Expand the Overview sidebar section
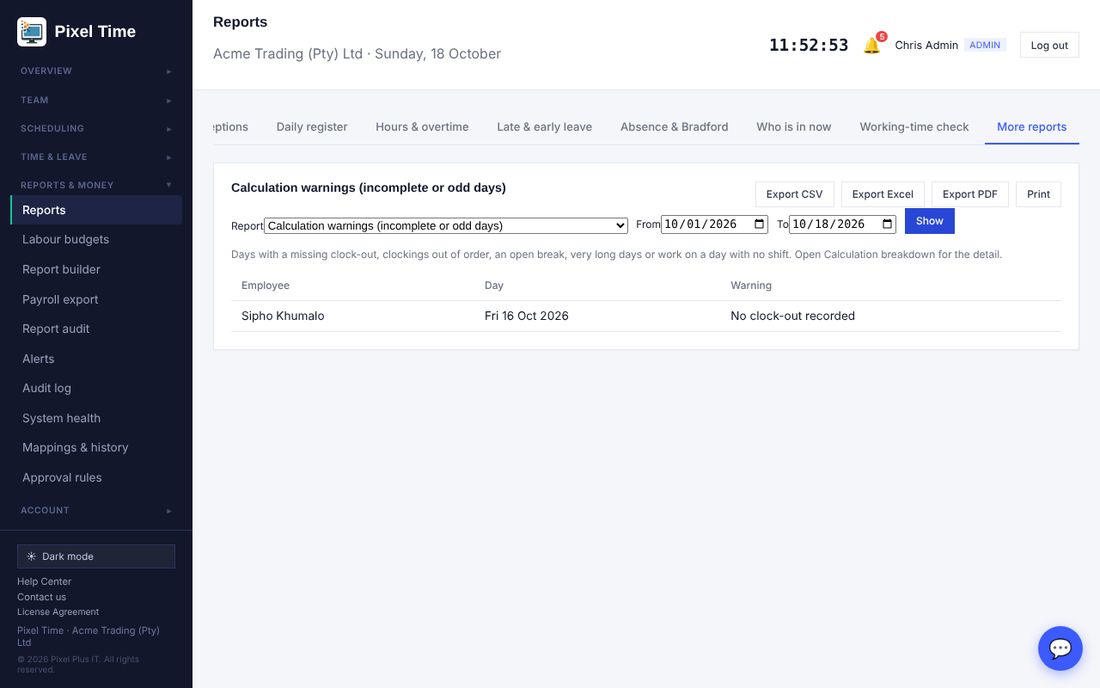 point(96,71)
